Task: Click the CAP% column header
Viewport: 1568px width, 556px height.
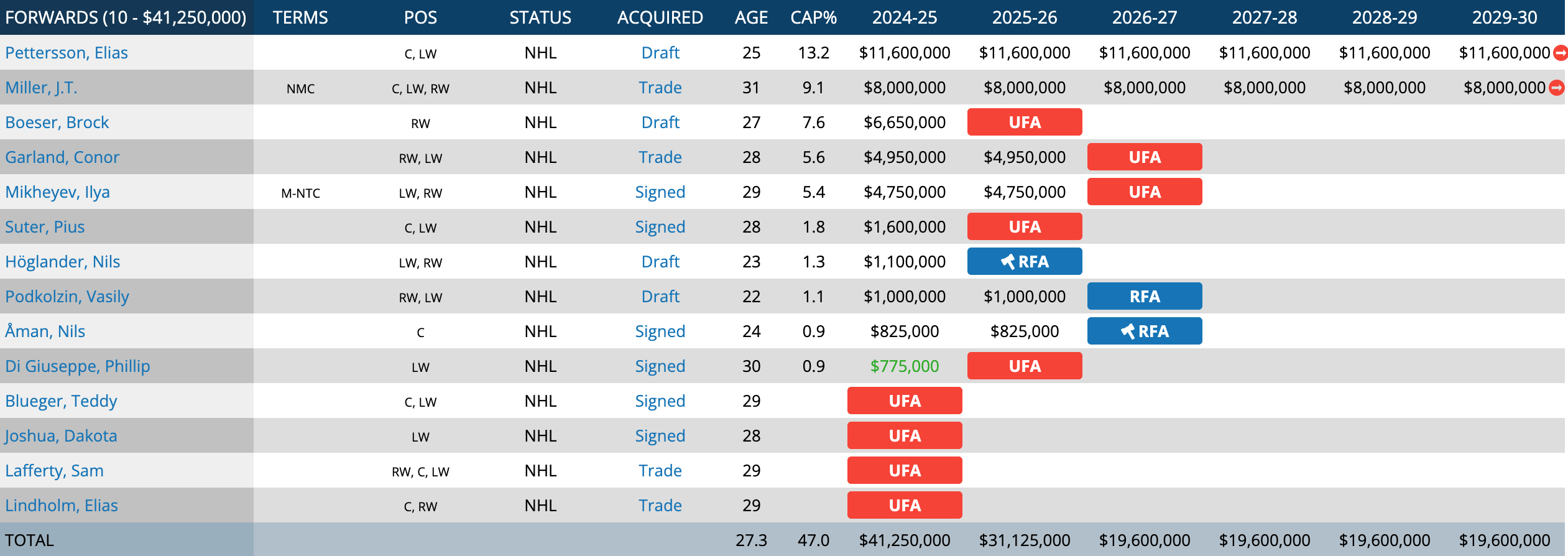Action: (x=813, y=17)
